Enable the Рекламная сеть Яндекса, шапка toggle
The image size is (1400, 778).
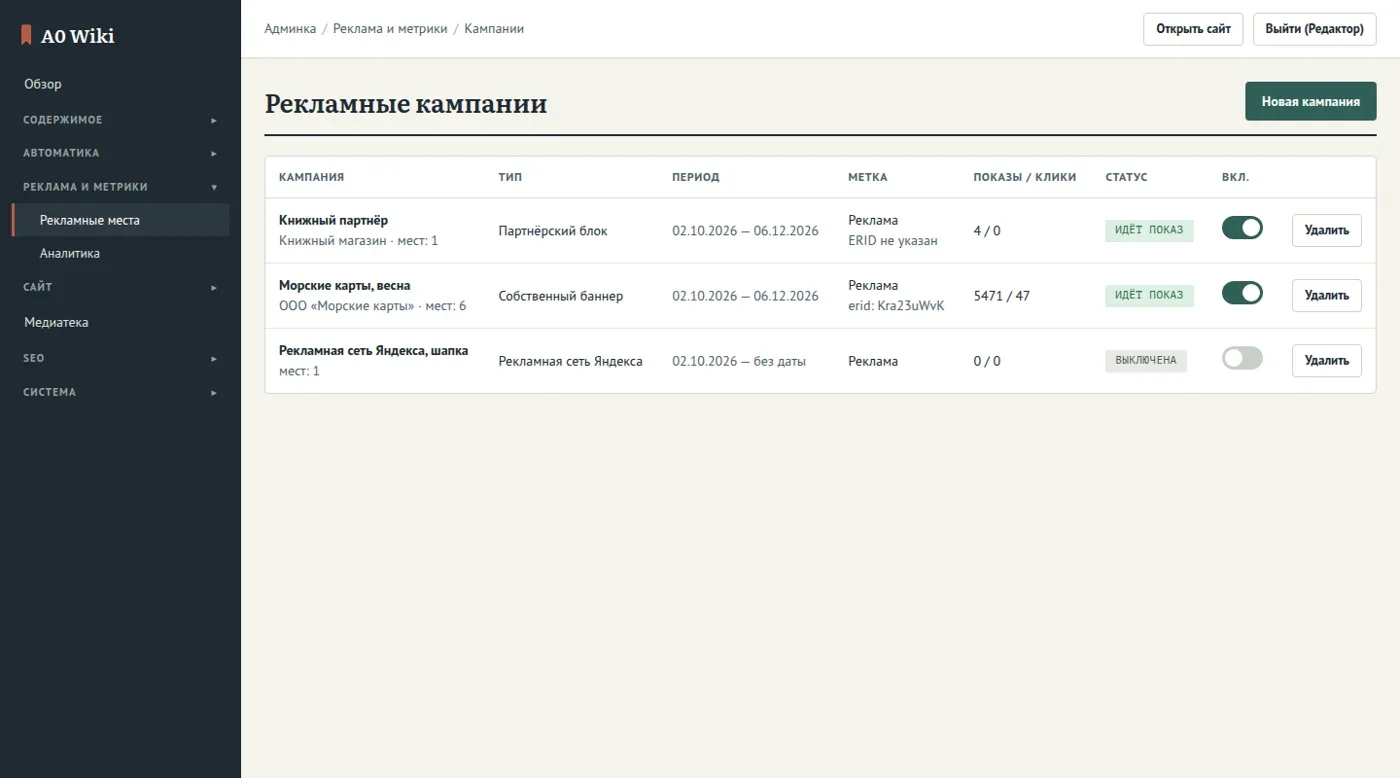[1242, 358]
